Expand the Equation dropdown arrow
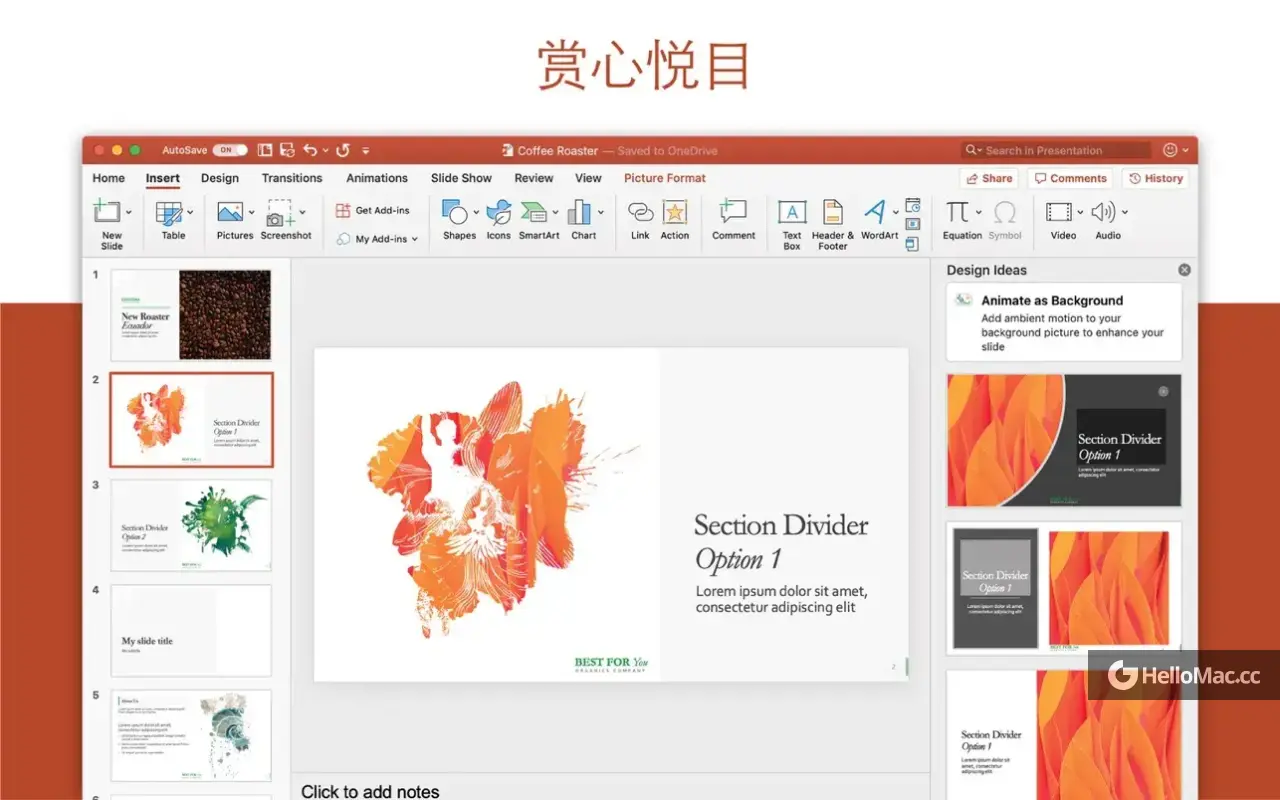The width and height of the screenshot is (1280, 800). tap(978, 212)
